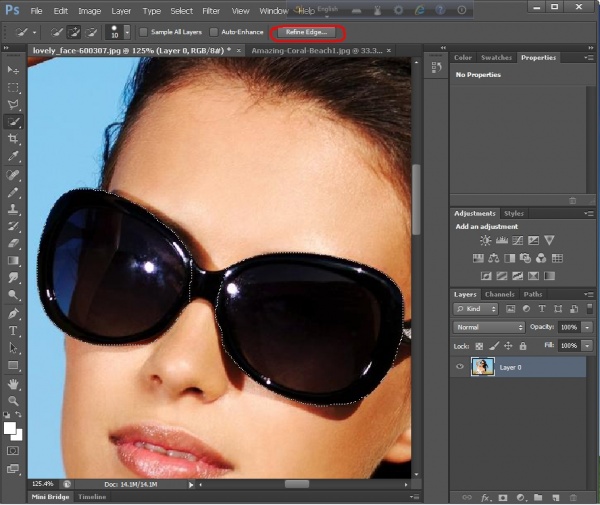
Task: Enable Sample All Layers checkbox
Action: pos(143,32)
